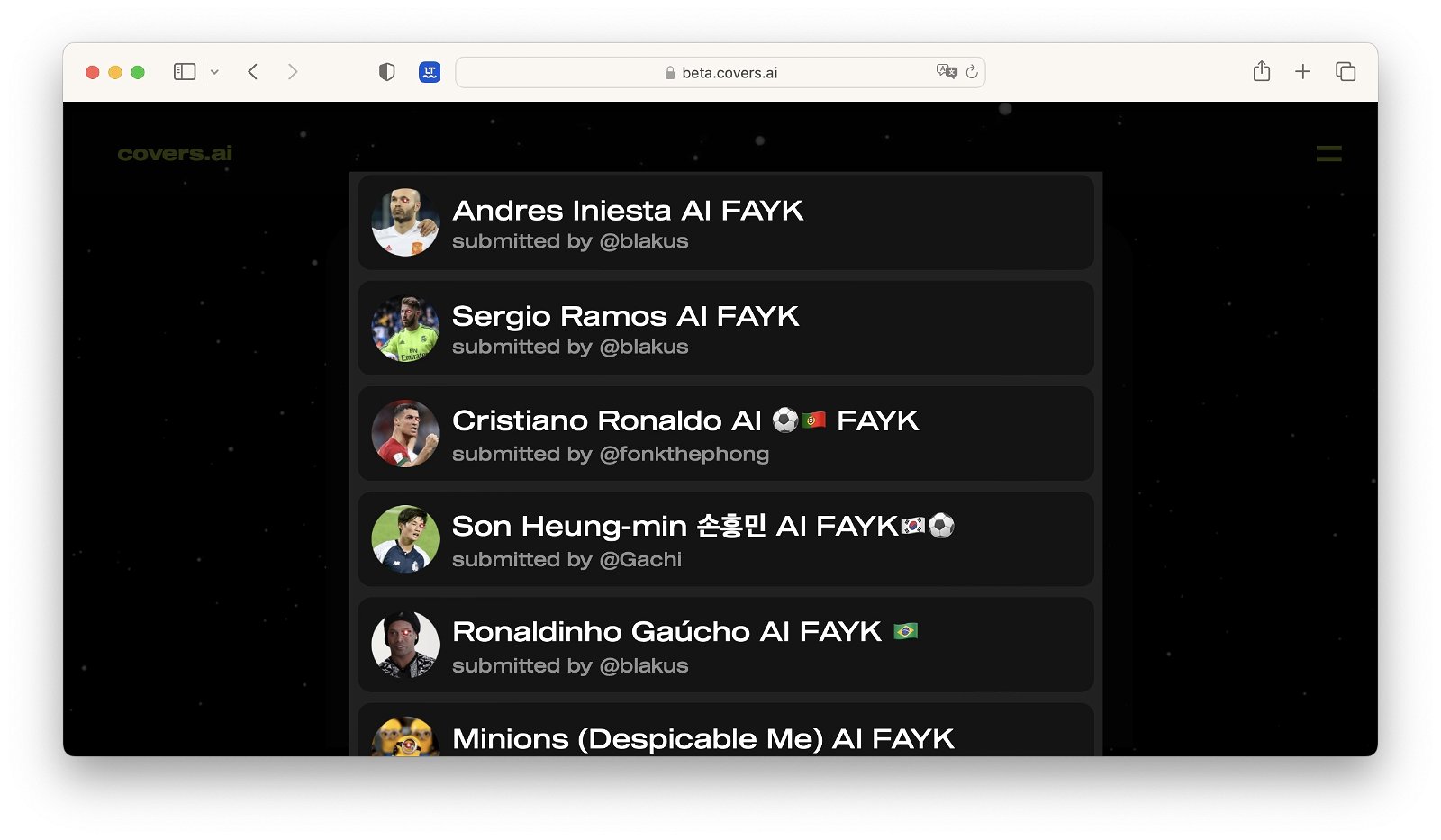Toggle the Safari sidebar button
The width and height of the screenshot is (1441, 840).
coord(185,72)
